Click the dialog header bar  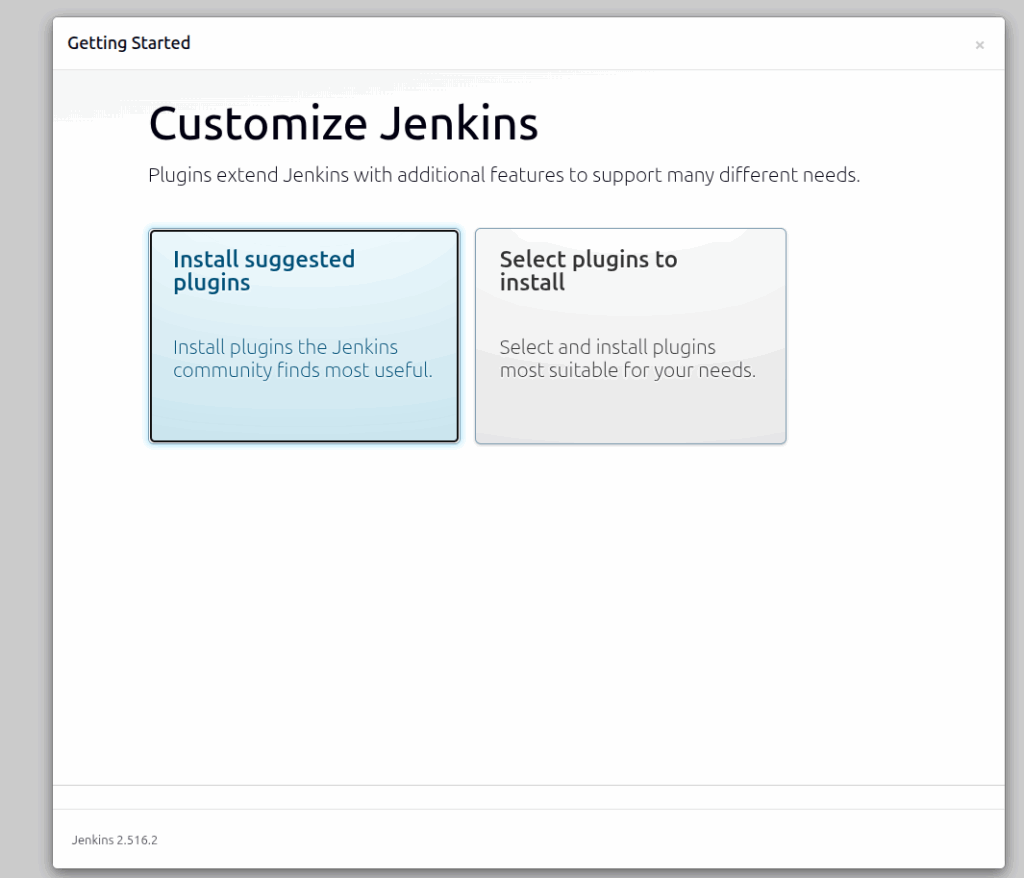point(528,43)
